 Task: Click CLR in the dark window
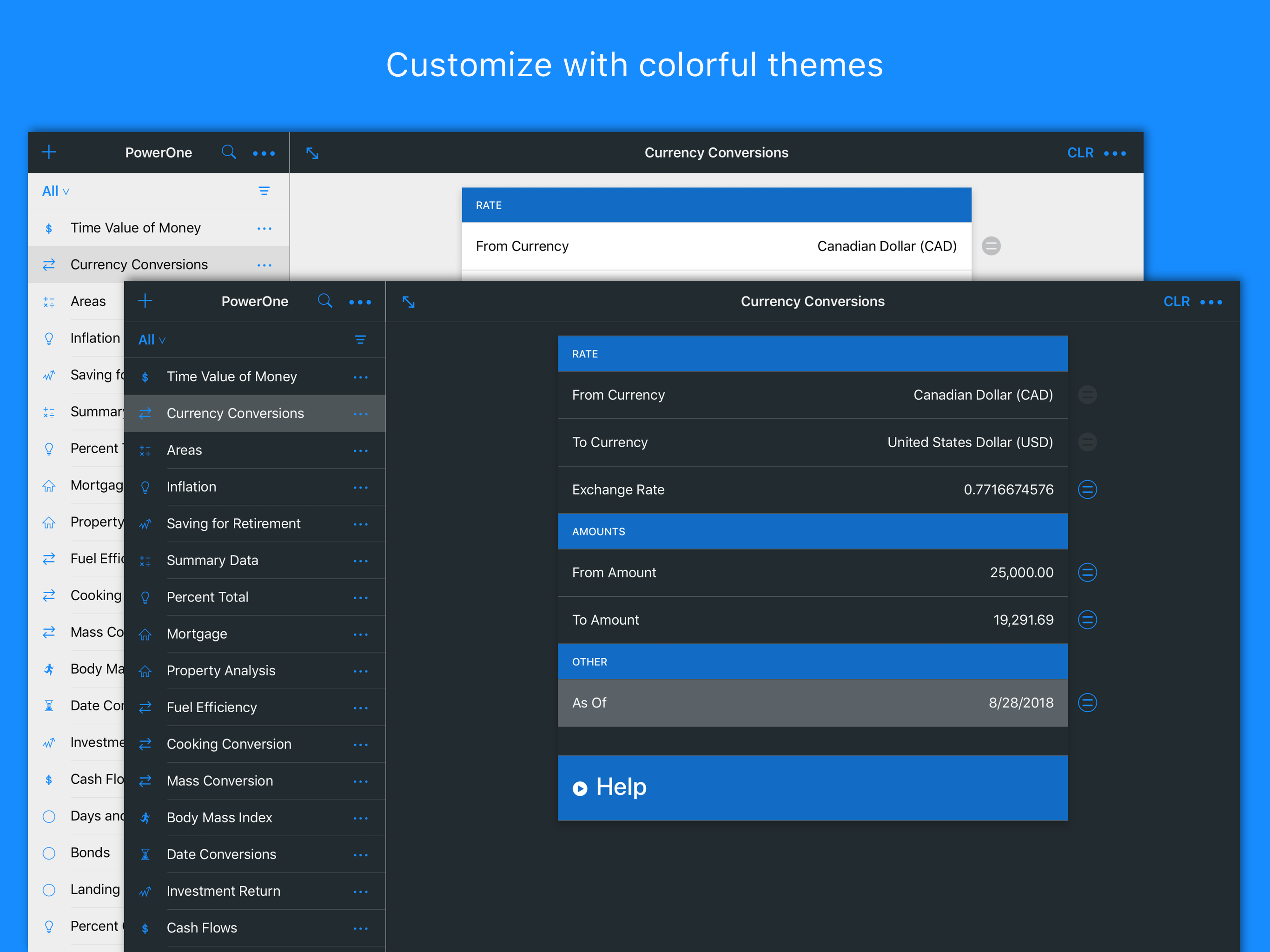click(x=1176, y=301)
